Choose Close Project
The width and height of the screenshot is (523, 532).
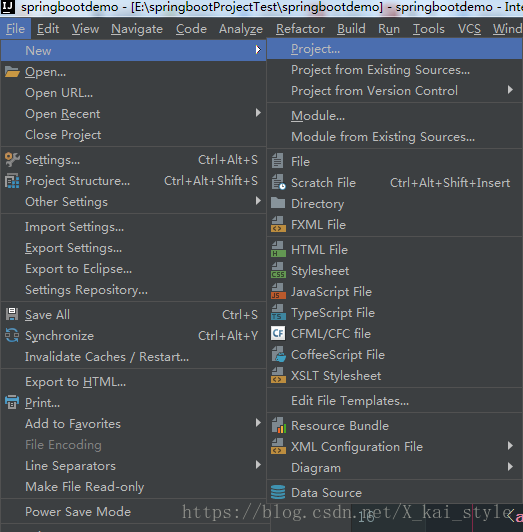[133, 135]
